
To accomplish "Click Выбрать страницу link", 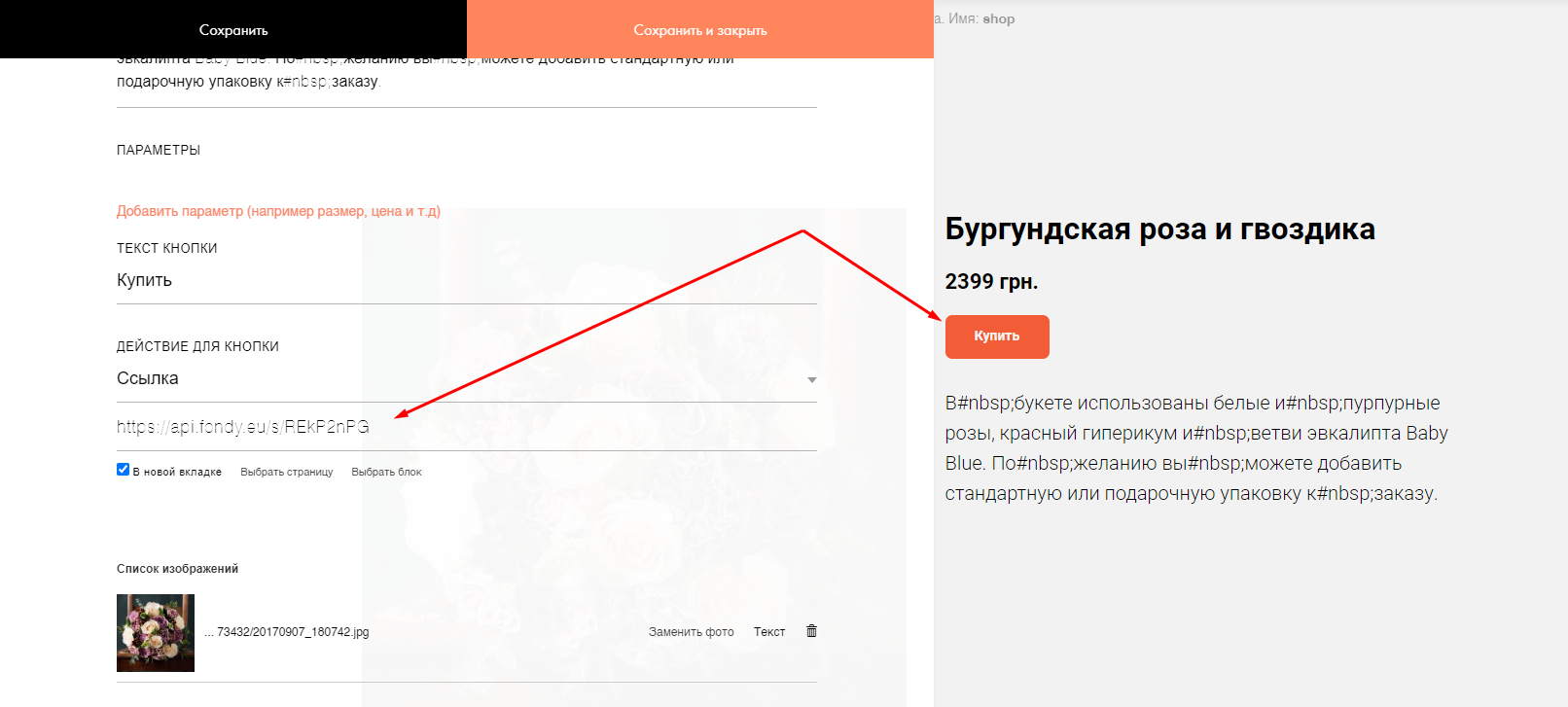I will pyautogui.click(x=287, y=472).
